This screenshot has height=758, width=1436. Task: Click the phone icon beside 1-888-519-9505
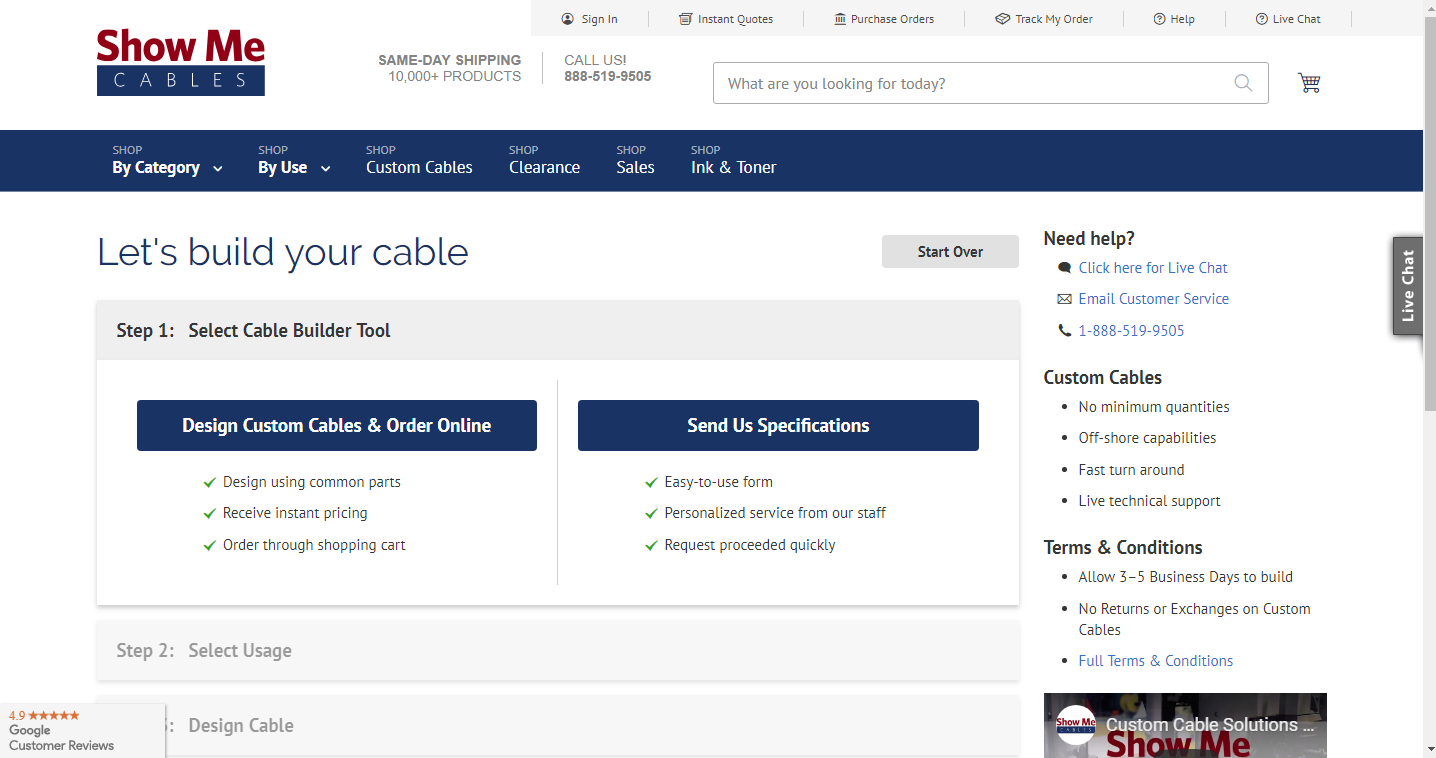click(x=1064, y=330)
